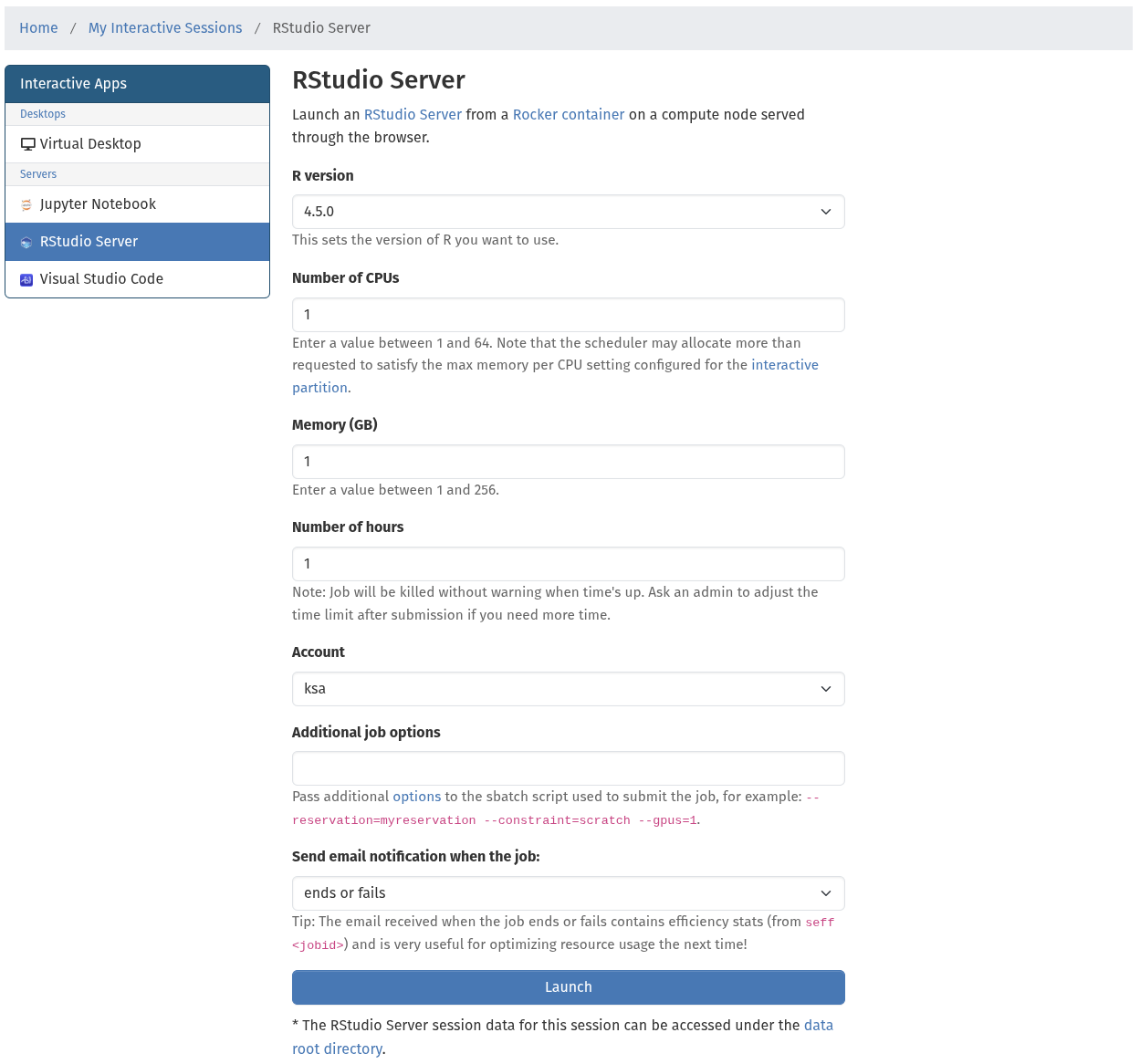
Task: Open the interactive partition link
Action: 555,376
